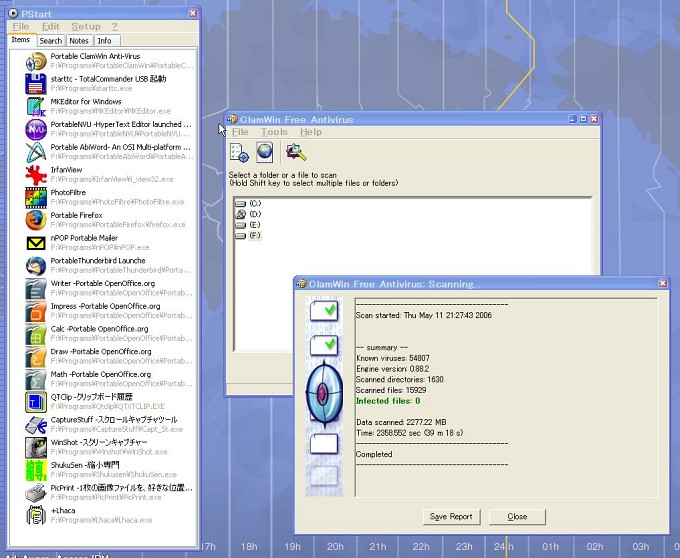
Task: Launch PicPrint printer icon
Action: pos(36,493)
